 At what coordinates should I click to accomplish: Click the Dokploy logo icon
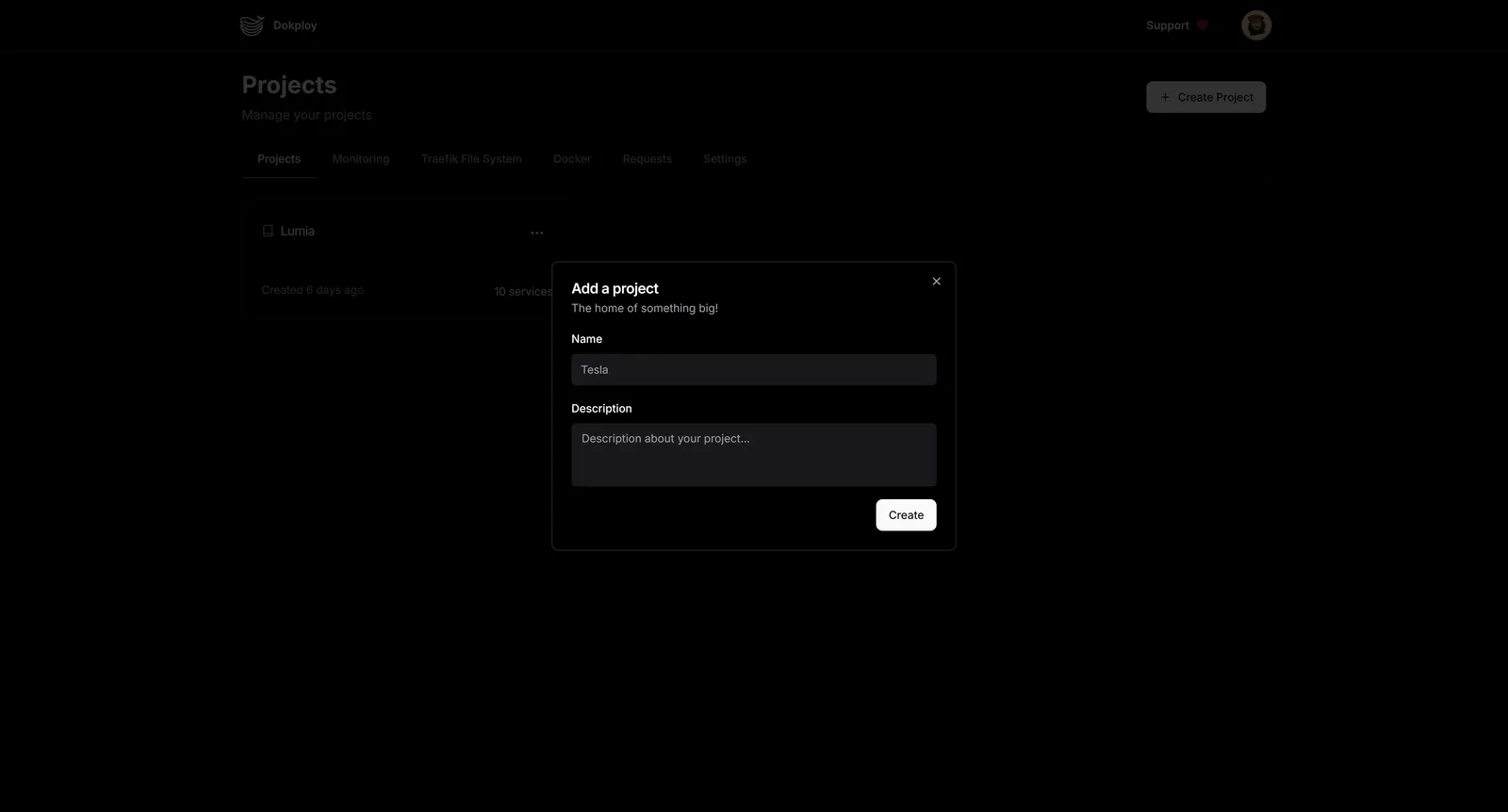252,25
